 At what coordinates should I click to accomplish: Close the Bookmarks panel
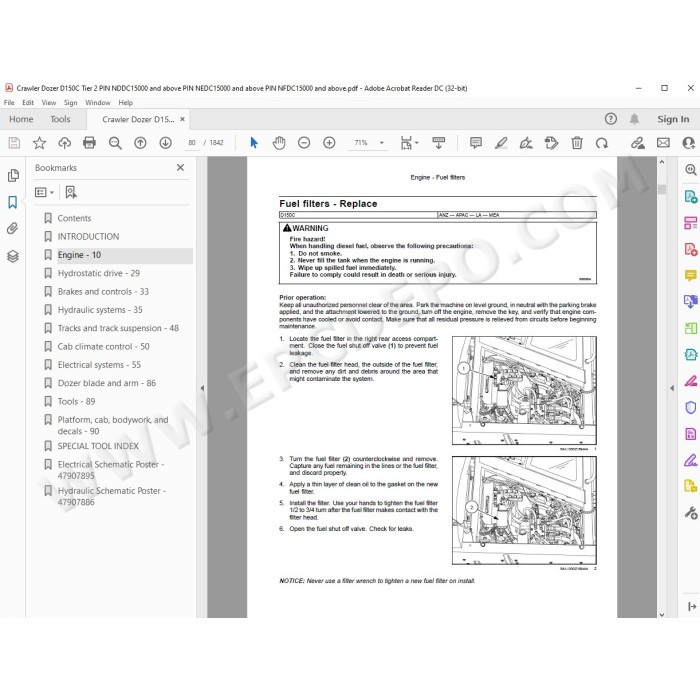click(x=180, y=167)
